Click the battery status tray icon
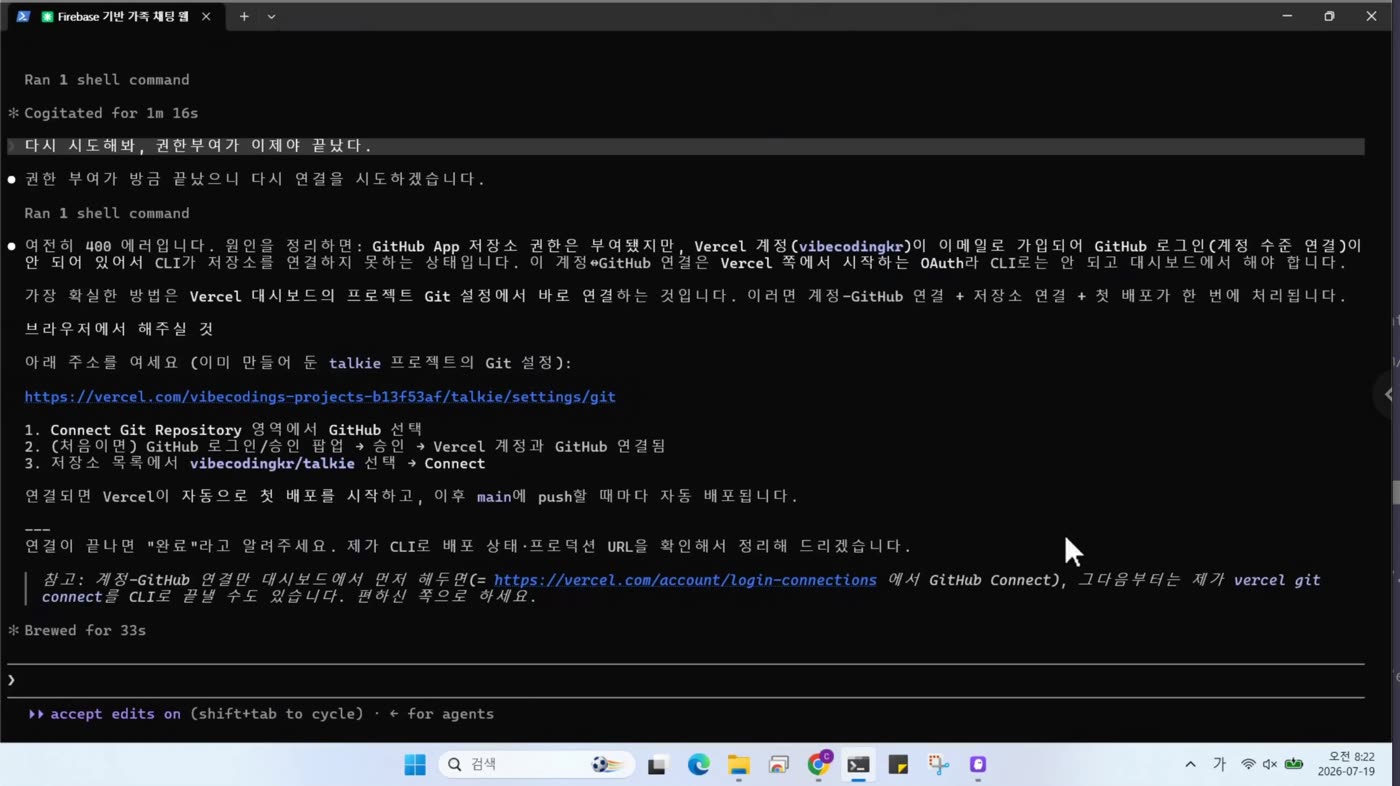 1294,765
